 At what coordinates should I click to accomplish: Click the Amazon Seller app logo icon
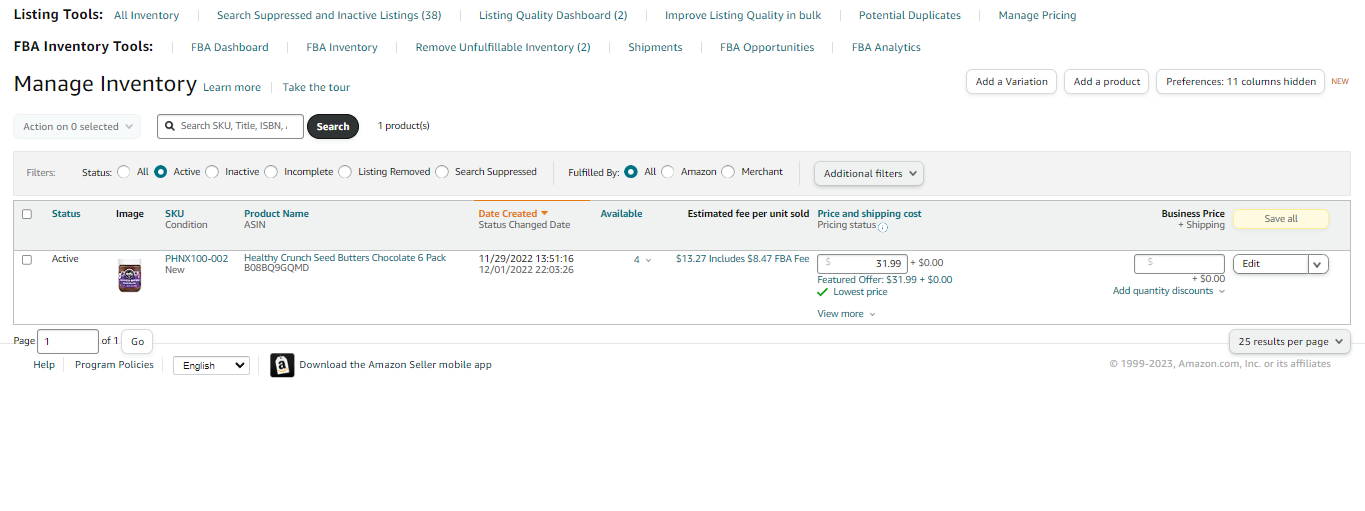pos(282,365)
